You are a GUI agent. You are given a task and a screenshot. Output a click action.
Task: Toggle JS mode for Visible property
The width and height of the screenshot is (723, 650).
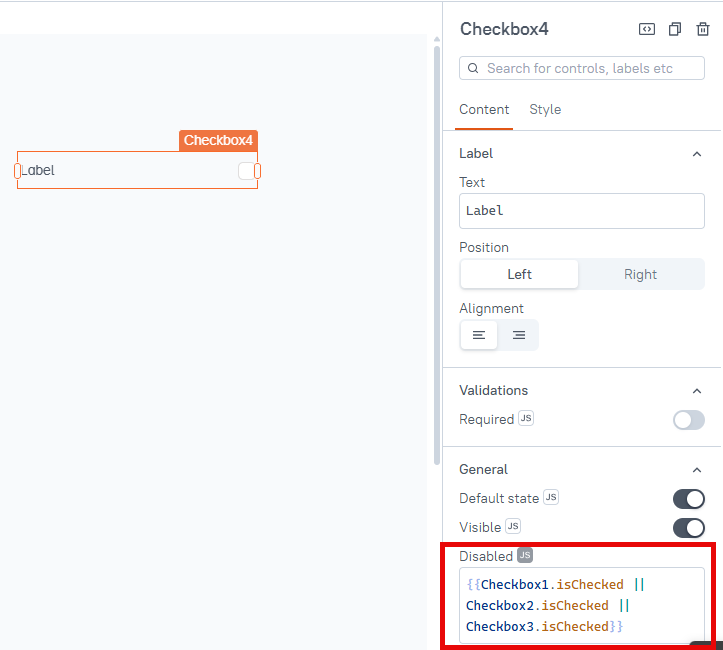click(513, 526)
